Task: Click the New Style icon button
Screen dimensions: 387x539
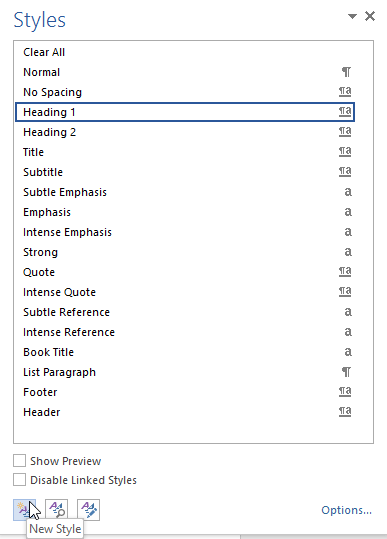Action: 24,510
